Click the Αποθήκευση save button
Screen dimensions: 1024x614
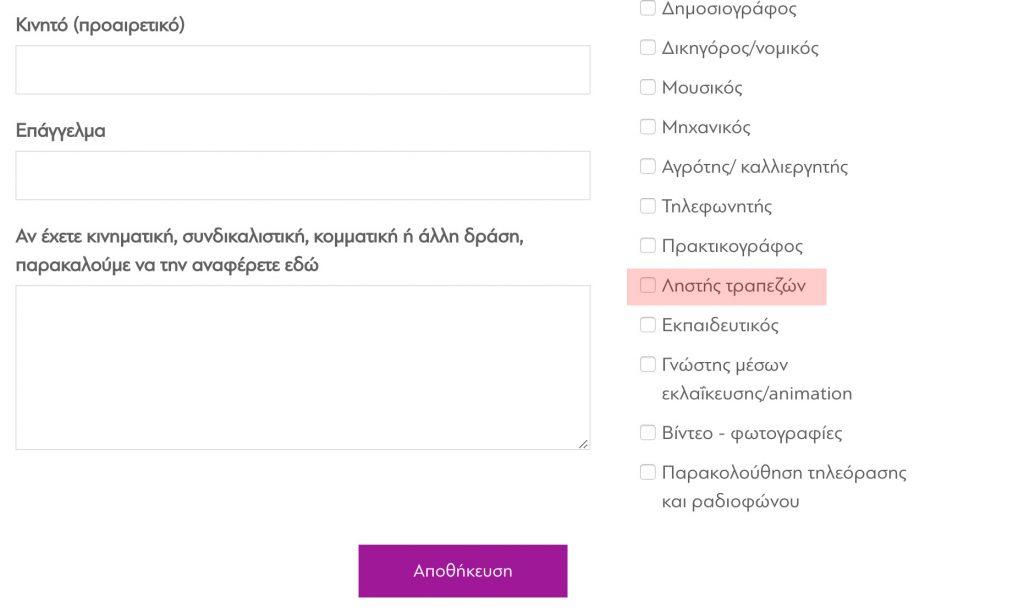point(462,571)
